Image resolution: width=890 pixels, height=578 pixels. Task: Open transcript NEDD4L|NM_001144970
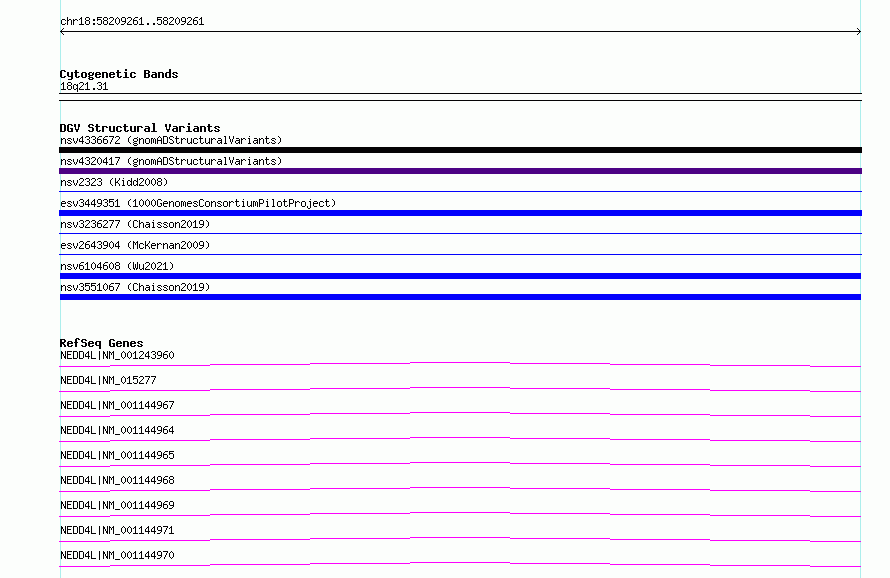tap(117, 555)
